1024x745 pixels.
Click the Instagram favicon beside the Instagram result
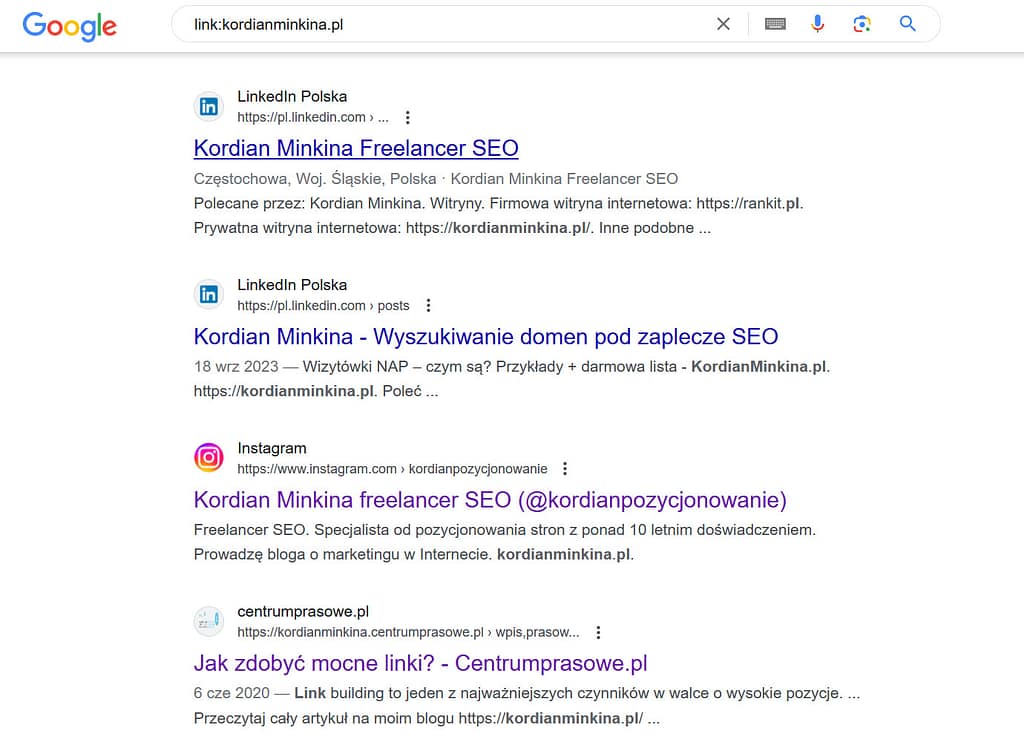[x=209, y=457]
